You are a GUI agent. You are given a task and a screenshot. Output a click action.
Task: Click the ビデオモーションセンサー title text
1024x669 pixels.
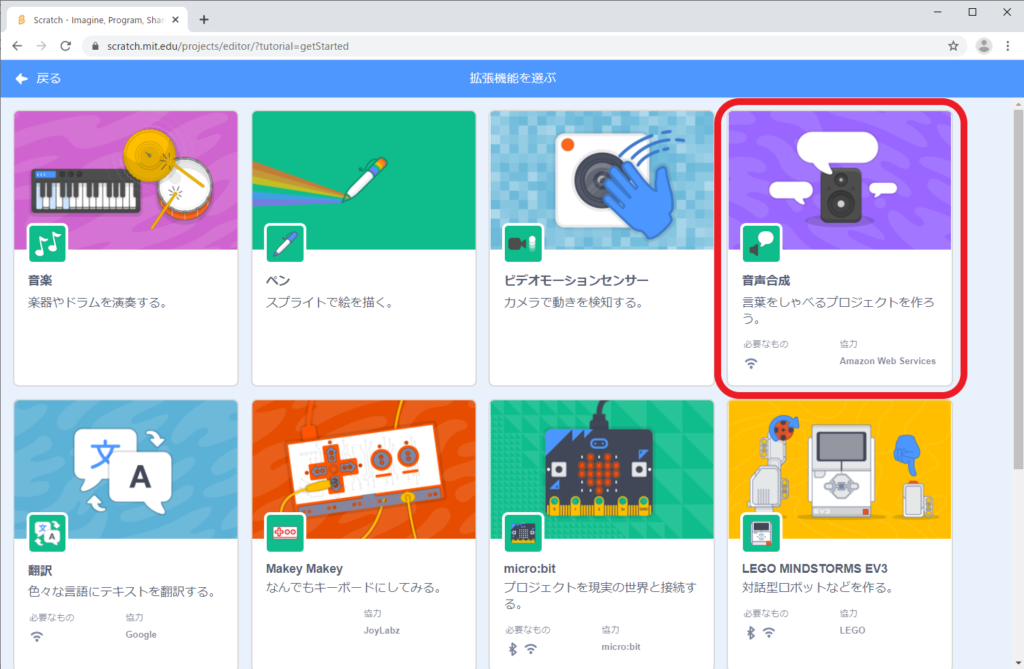coord(576,280)
